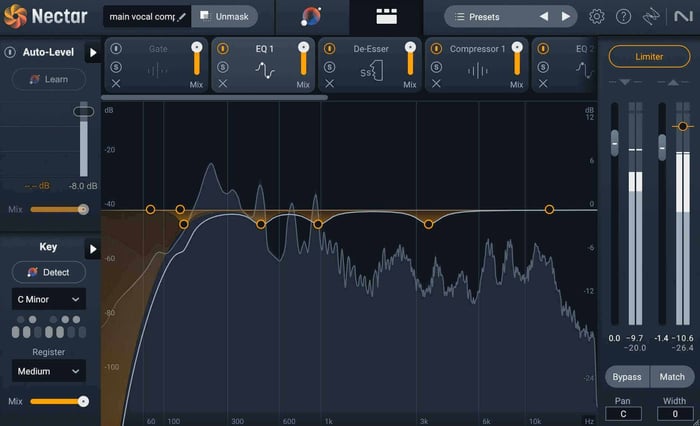This screenshot has height=426, width=700.
Task: Click the Gate waveform icon
Action: 158,71
